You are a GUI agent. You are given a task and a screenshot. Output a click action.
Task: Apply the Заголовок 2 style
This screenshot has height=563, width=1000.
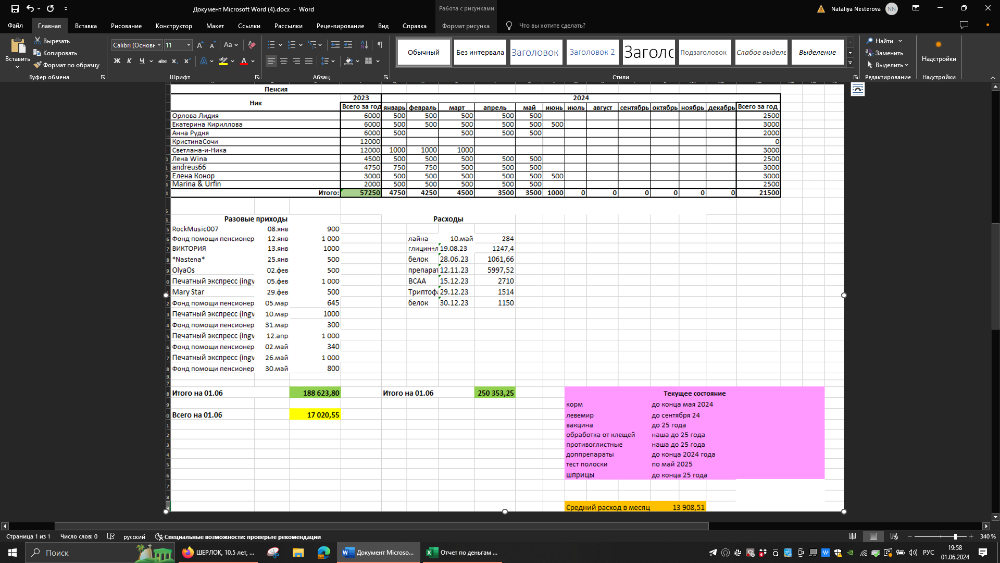tap(592, 52)
